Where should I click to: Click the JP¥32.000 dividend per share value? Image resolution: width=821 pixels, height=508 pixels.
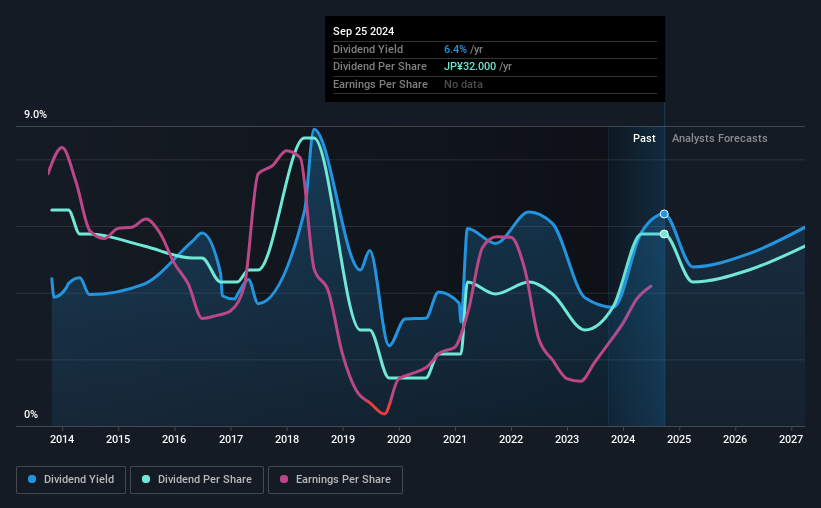470,67
